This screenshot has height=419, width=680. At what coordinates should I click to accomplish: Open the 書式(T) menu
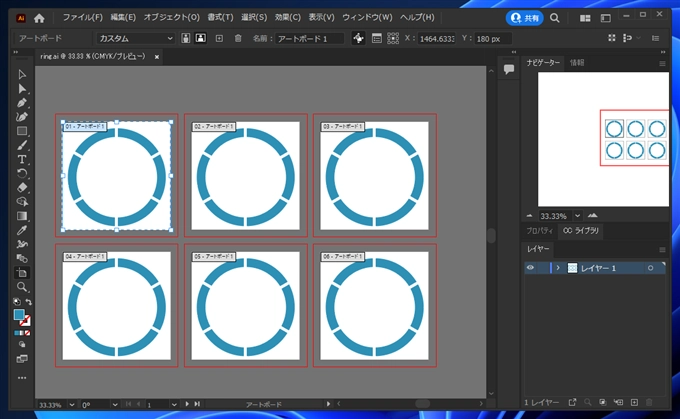point(220,17)
